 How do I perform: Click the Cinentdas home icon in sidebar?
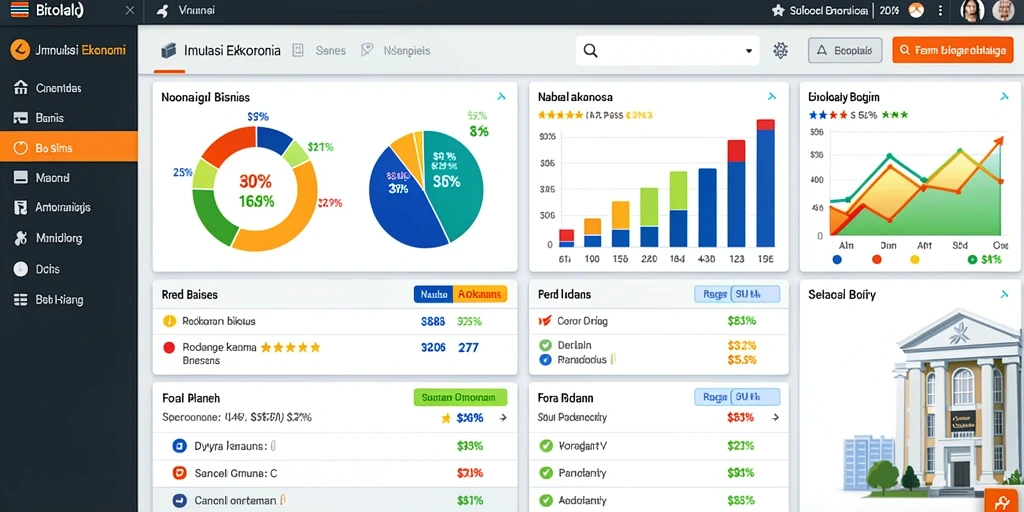(x=21, y=88)
